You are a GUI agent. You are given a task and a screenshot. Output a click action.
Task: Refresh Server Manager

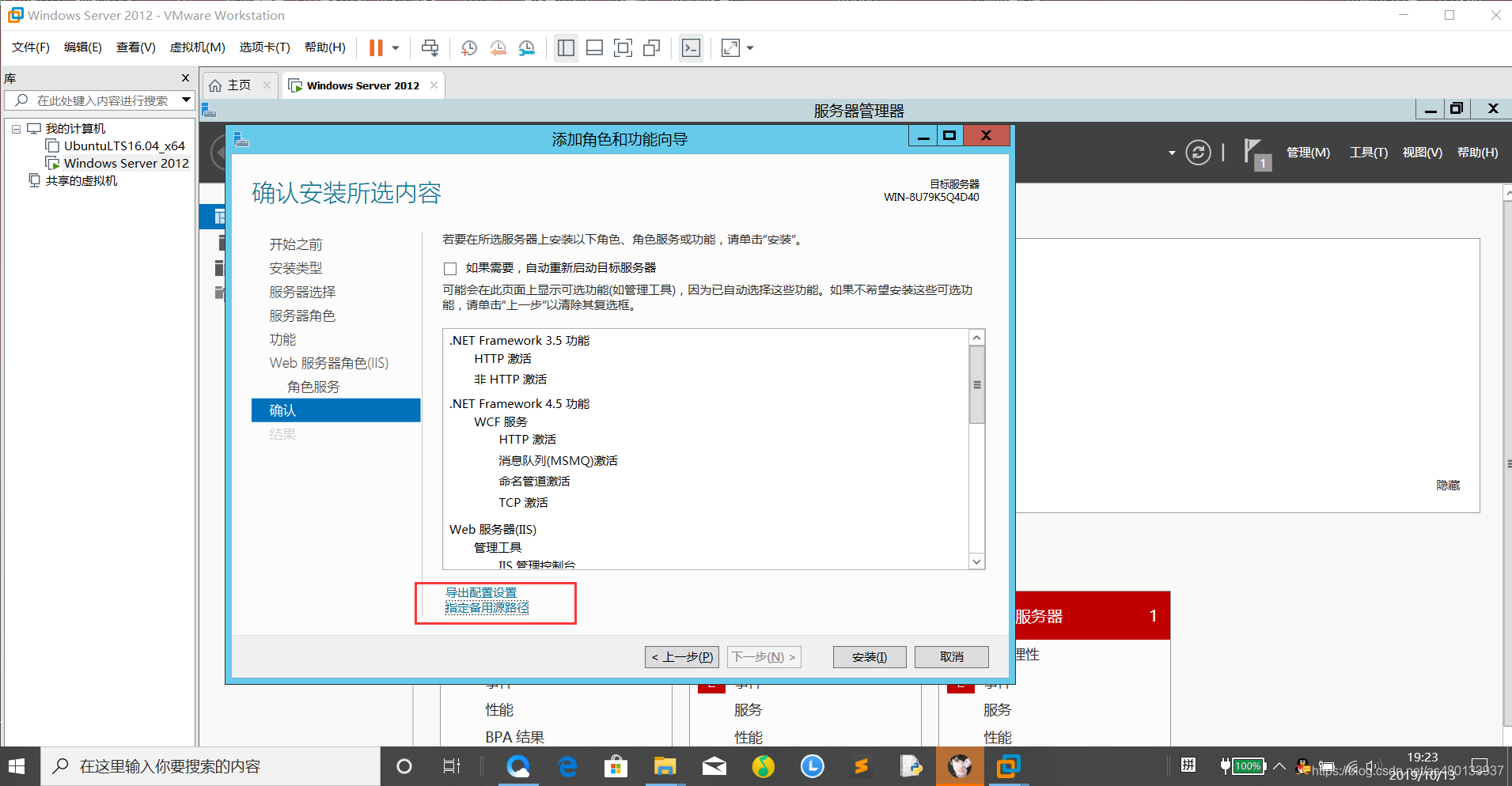point(1198,152)
